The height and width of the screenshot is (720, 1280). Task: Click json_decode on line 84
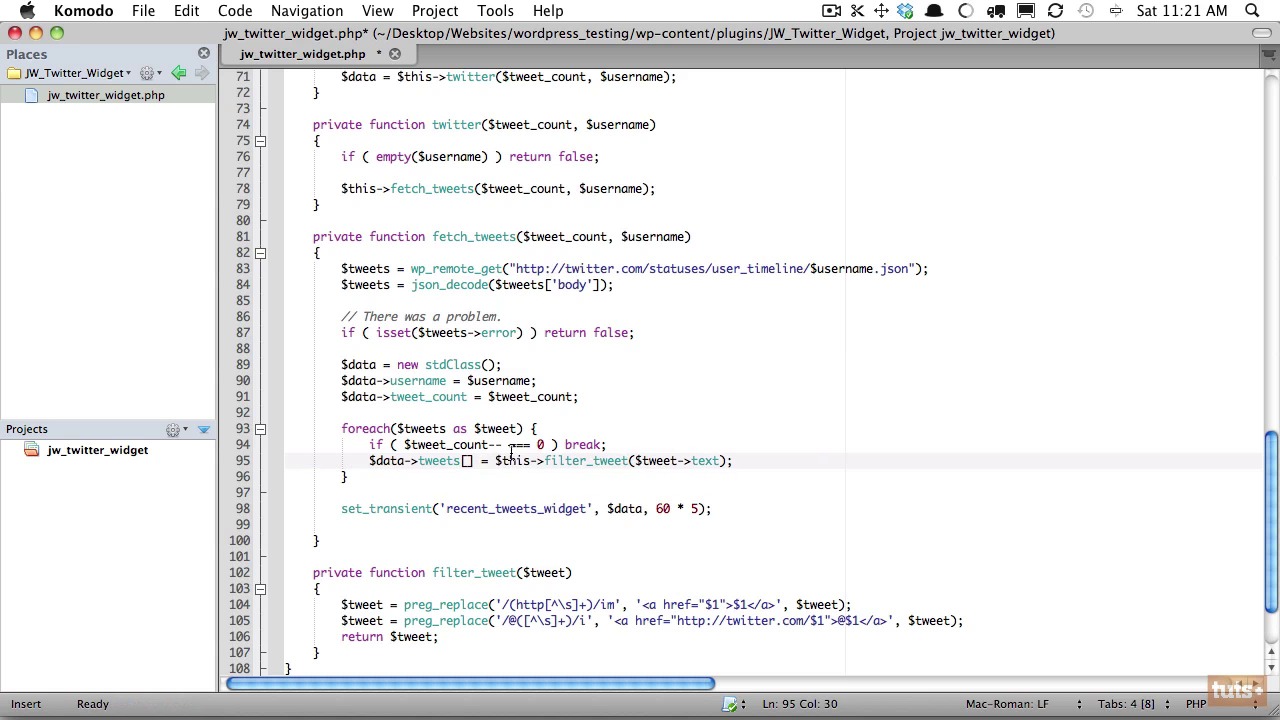pos(449,285)
